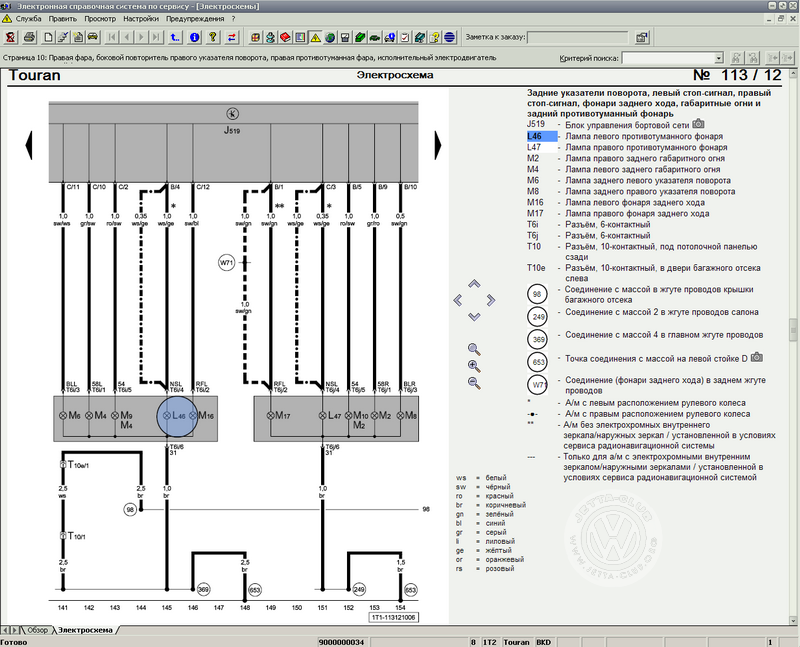
Task: Click the green book toolbar icon
Action: 360,37
